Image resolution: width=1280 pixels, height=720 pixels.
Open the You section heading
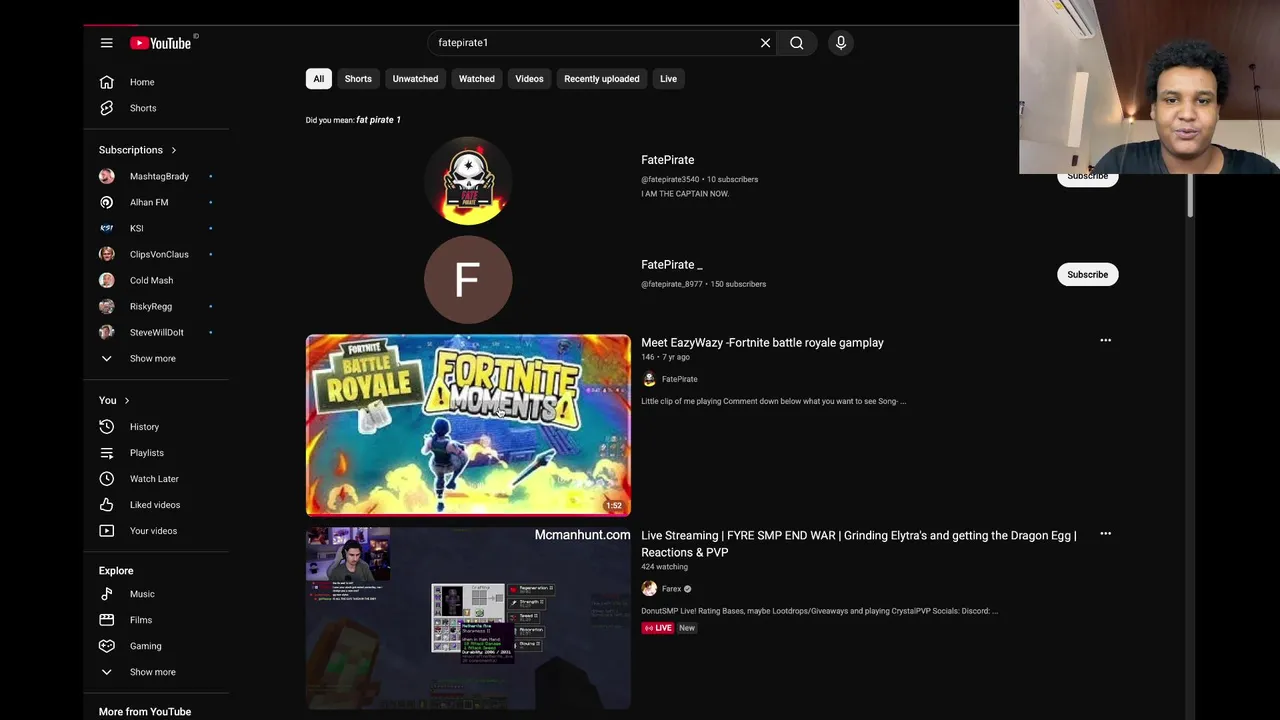(x=114, y=400)
